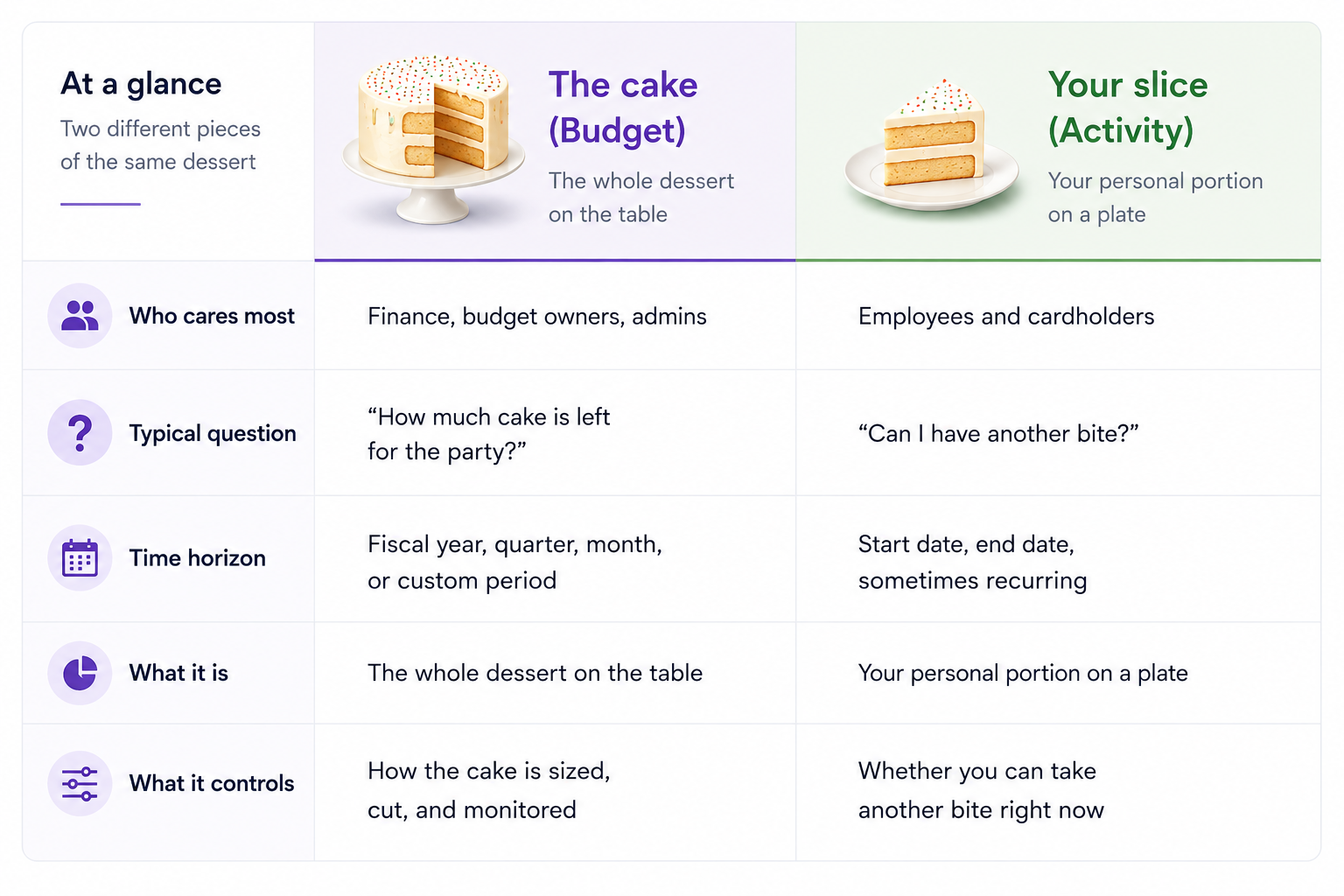Select the heading Your slice (Activity)
This screenshot has height=896, width=1344.
click(x=1128, y=108)
